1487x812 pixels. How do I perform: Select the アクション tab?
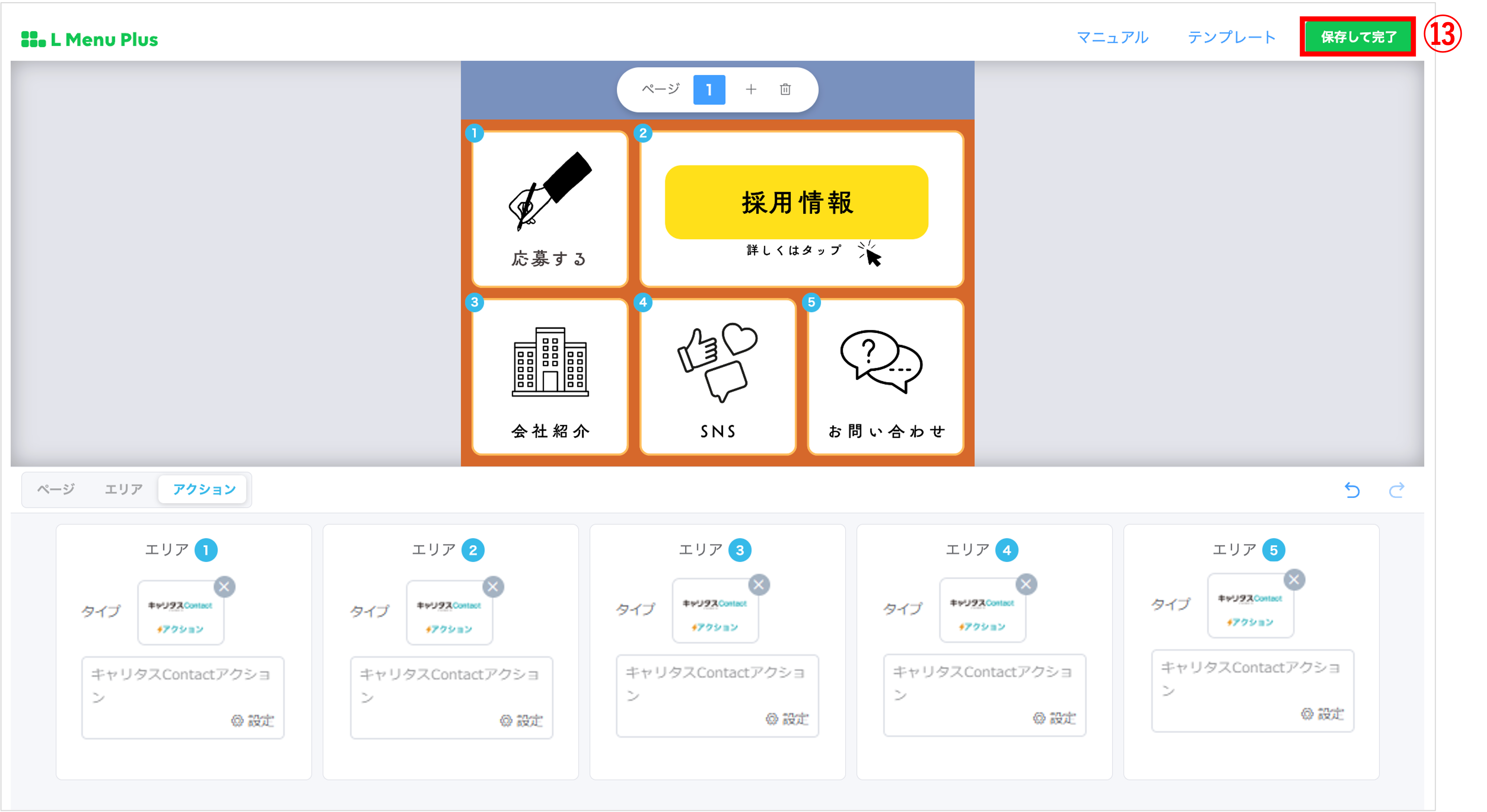click(204, 489)
